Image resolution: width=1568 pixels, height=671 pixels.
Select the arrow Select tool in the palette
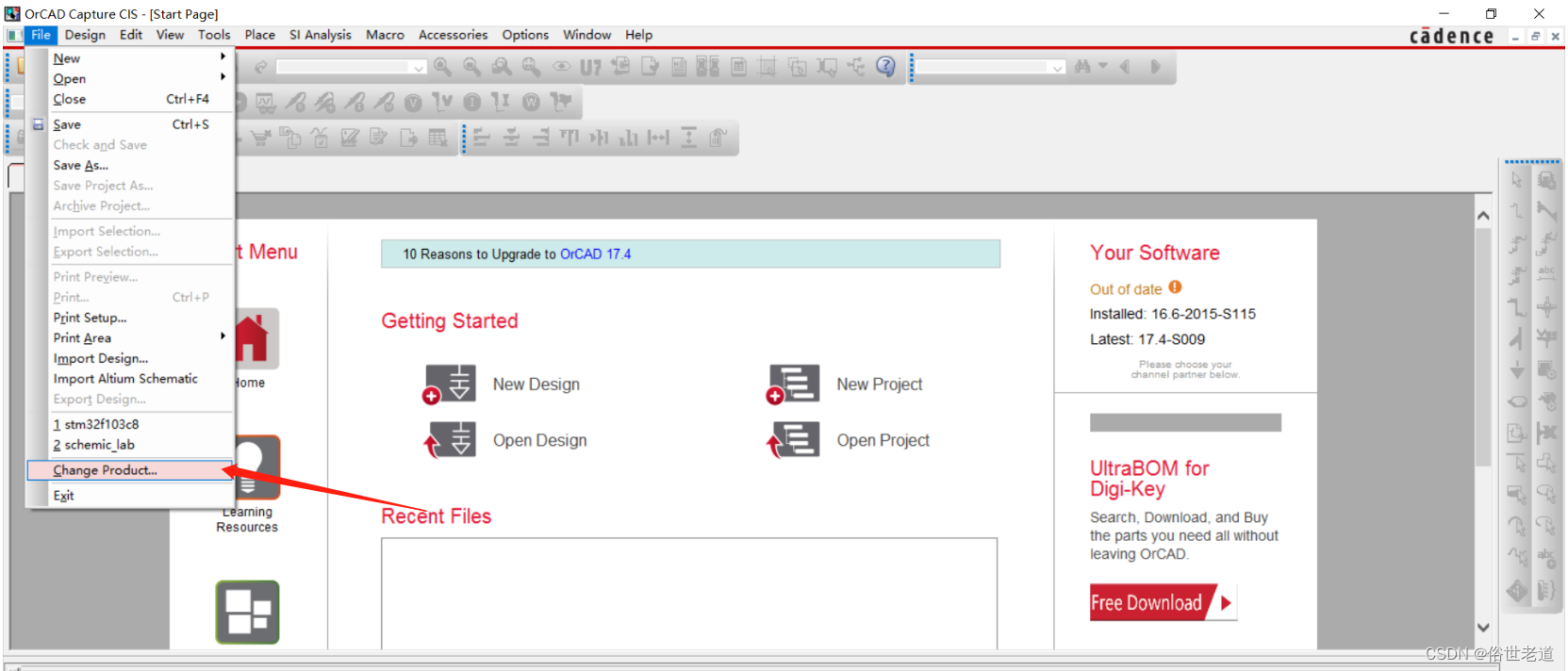(x=1517, y=179)
